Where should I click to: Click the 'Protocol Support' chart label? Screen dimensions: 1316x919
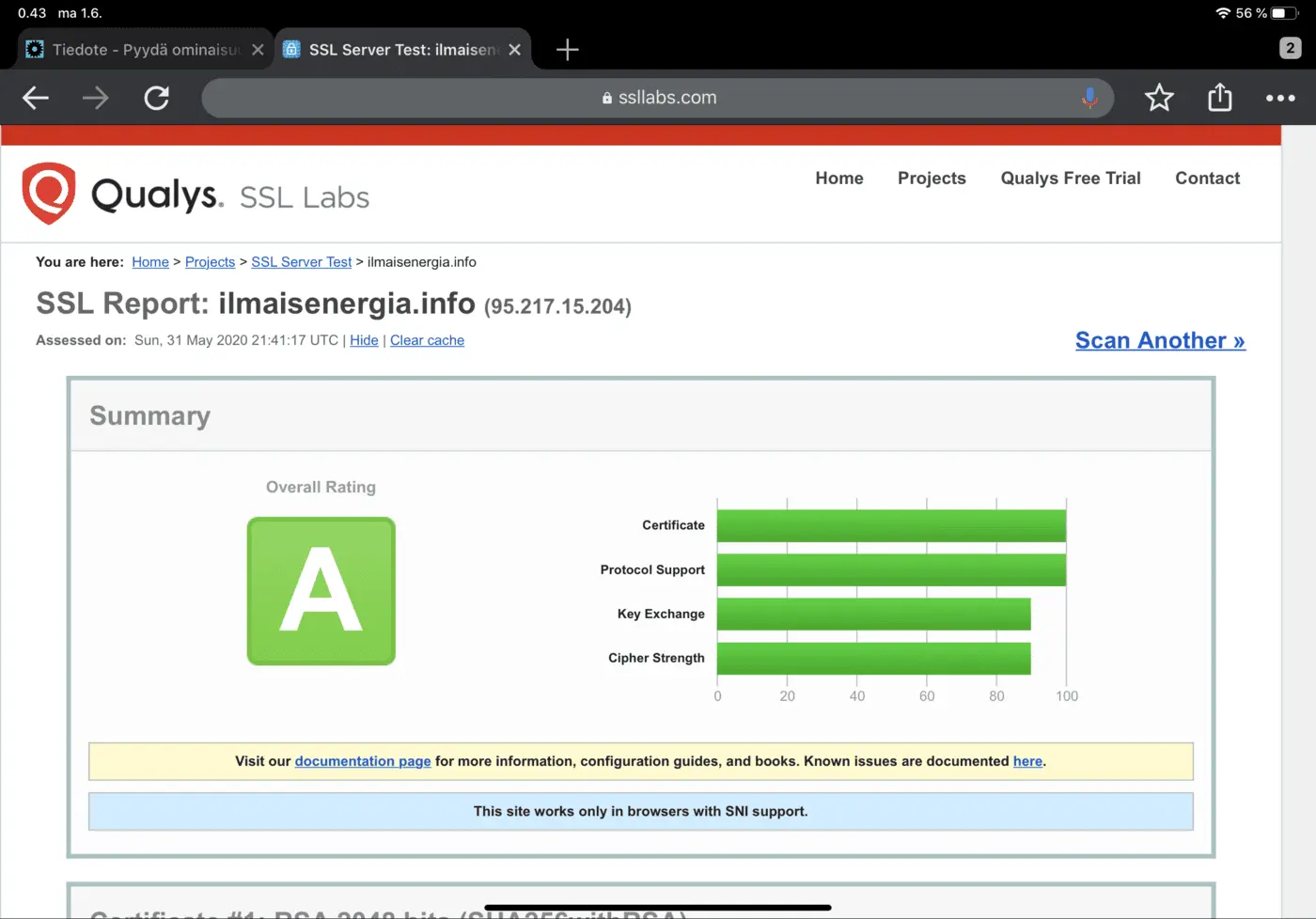click(x=652, y=569)
